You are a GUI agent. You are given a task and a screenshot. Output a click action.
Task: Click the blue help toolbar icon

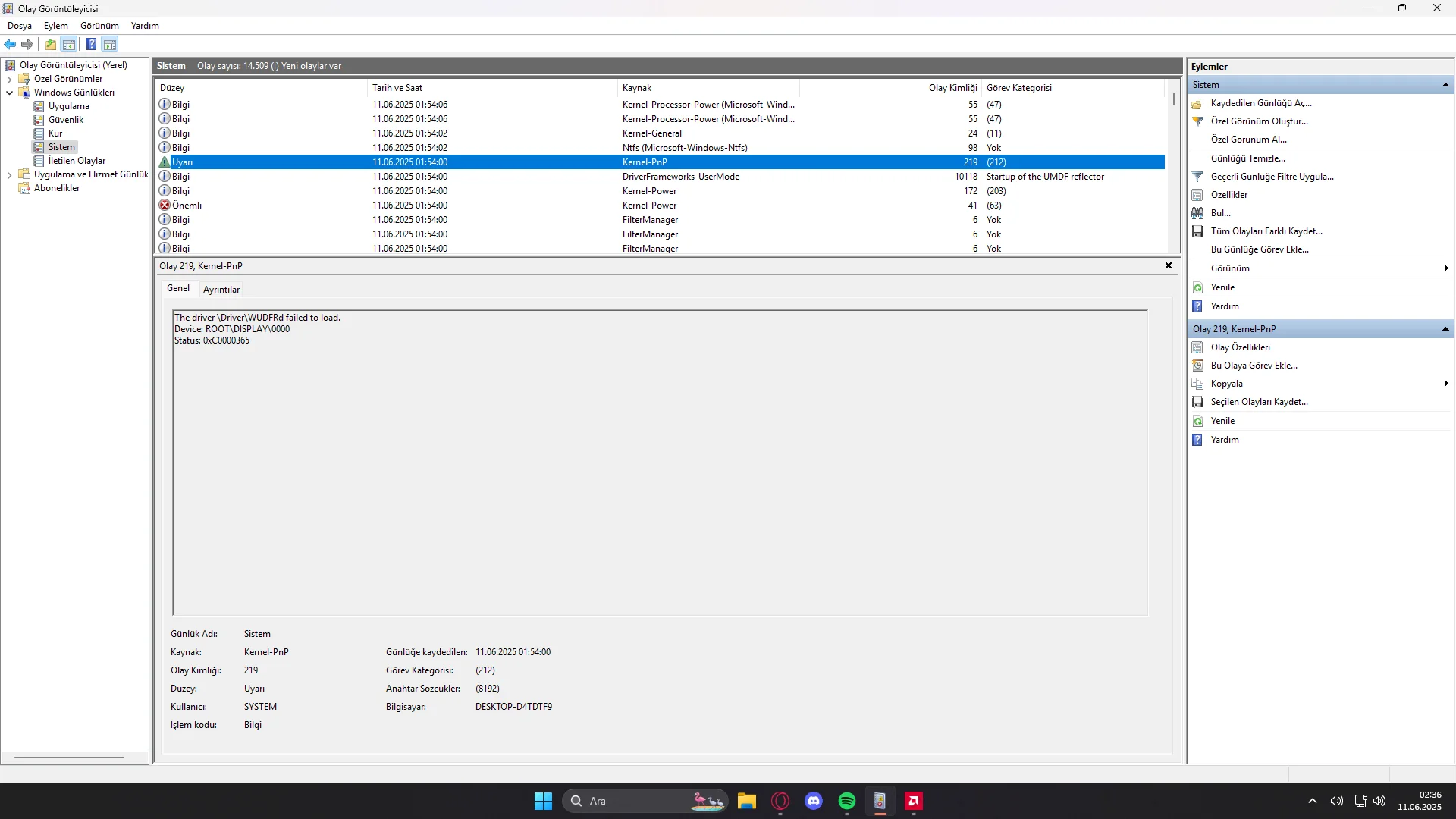pyautogui.click(x=91, y=44)
